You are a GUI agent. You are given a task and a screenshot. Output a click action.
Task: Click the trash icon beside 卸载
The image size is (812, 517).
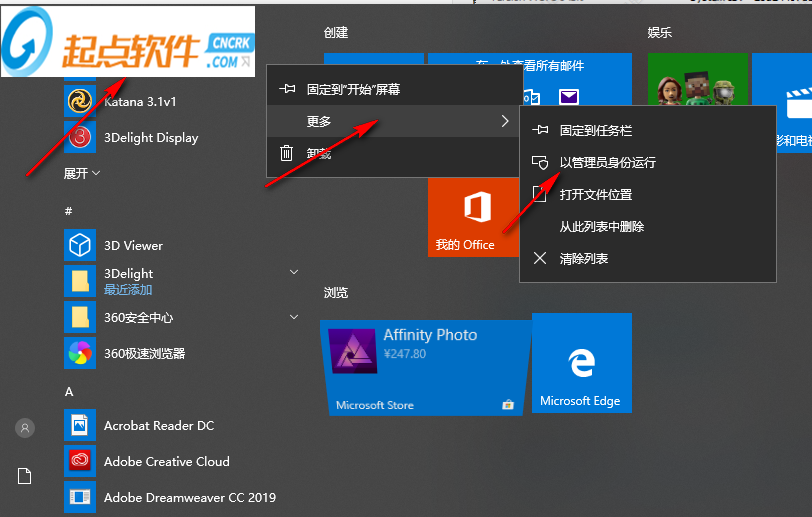coord(286,153)
